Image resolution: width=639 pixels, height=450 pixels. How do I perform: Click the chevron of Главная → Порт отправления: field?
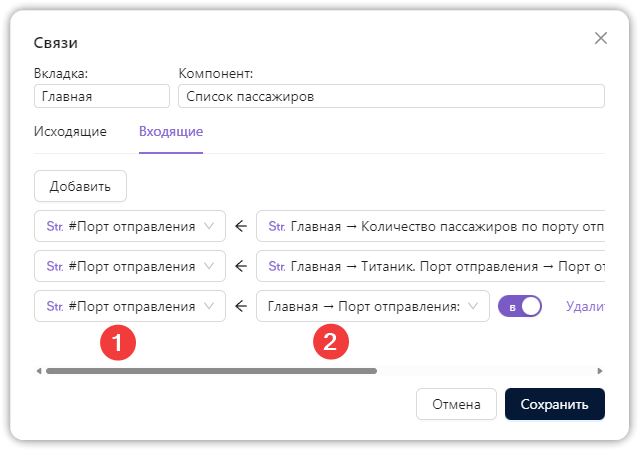(x=473, y=306)
